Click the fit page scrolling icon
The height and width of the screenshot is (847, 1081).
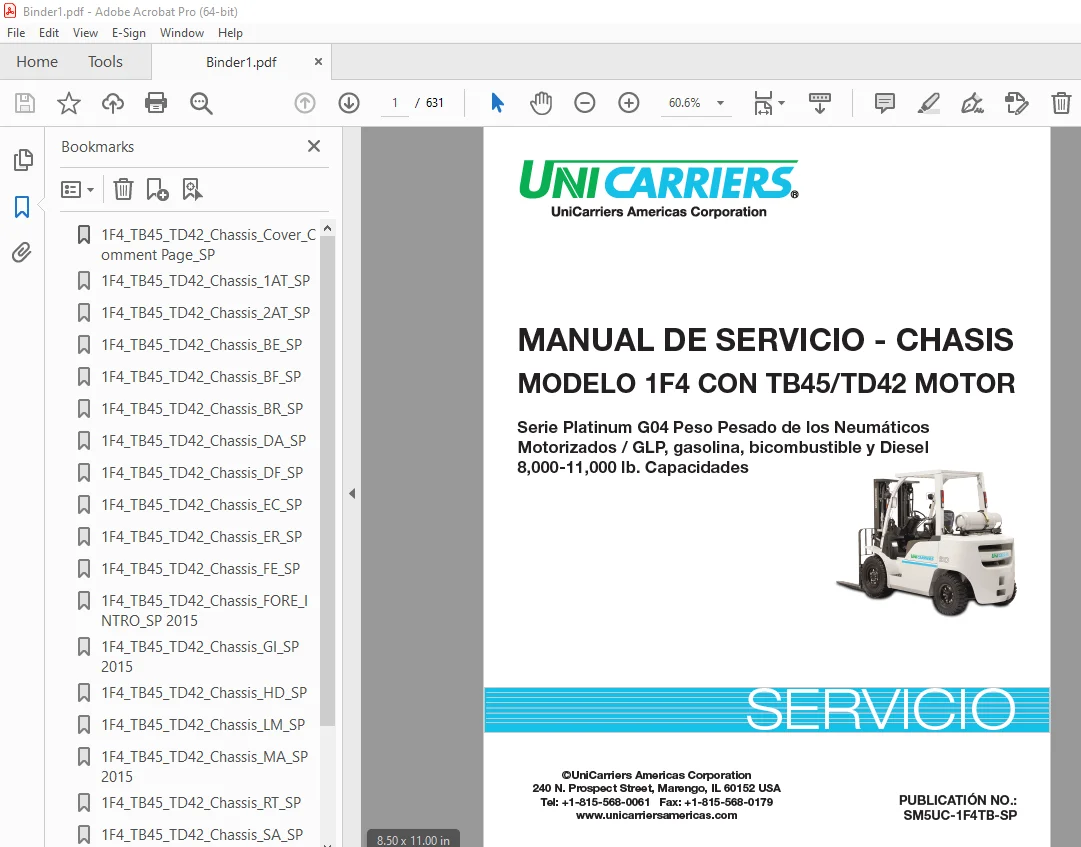click(x=764, y=103)
